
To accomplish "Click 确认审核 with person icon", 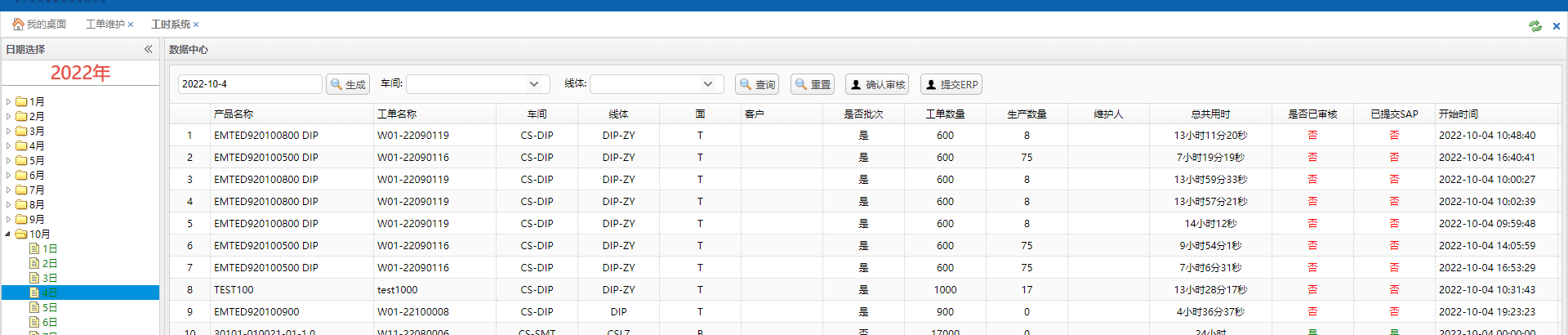I will tap(877, 84).
